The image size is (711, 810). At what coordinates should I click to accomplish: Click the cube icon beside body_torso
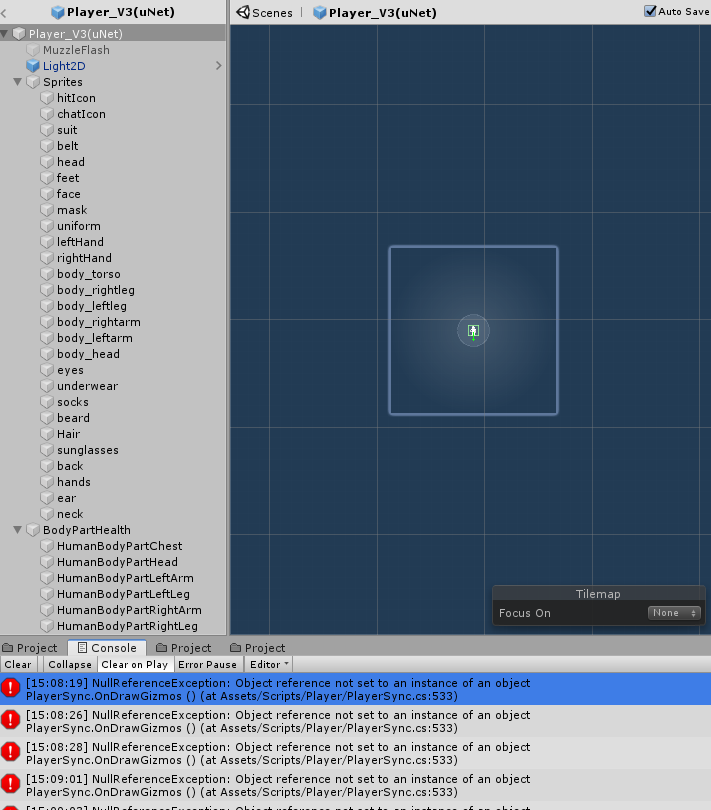pyautogui.click(x=47, y=274)
